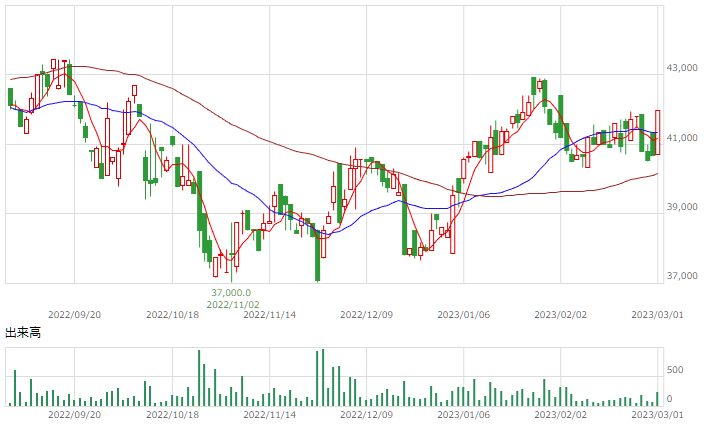Click the 出来高 volume heading
Viewport: 706px width, 425px height.
[23, 333]
